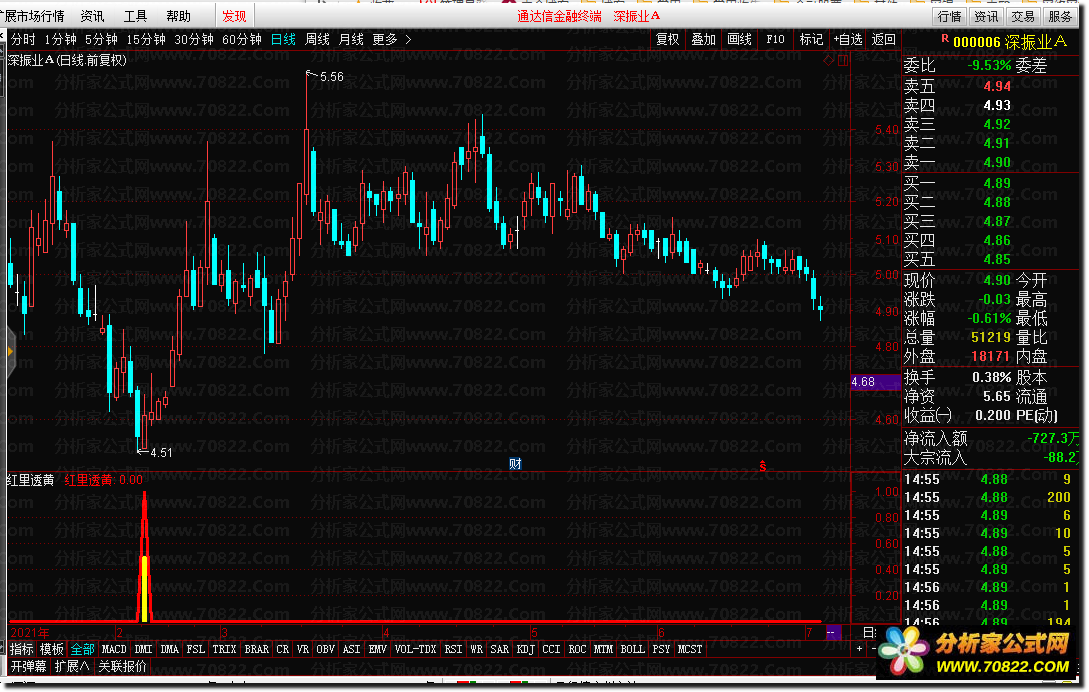Add stock via +自选 button
The height and width of the screenshot is (692, 1089).
(848, 40)
